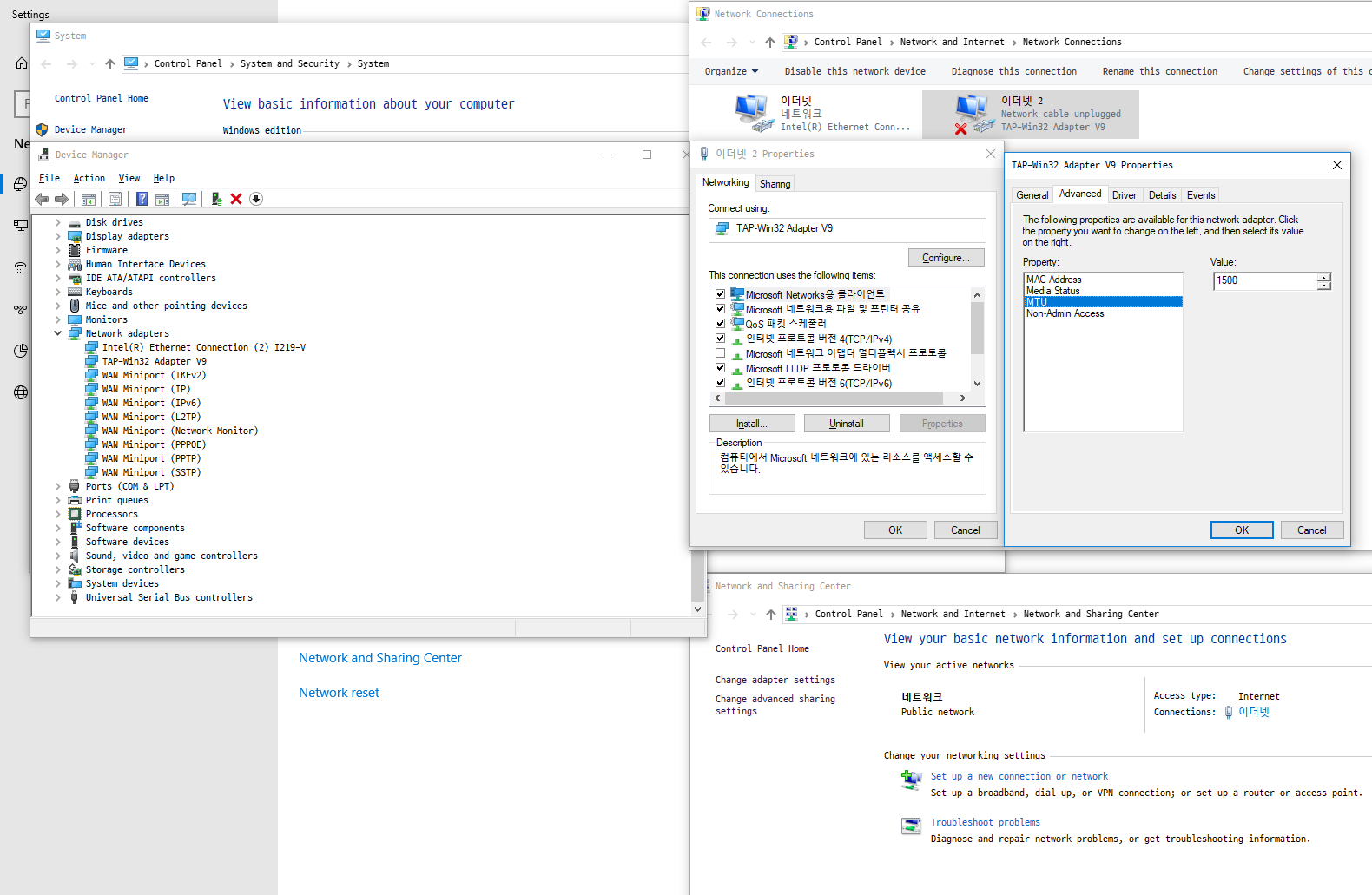1372x895 pixels.
Task: Open Details tab in TAP-Win32 Properties
Action: (x=1162, y=195)
